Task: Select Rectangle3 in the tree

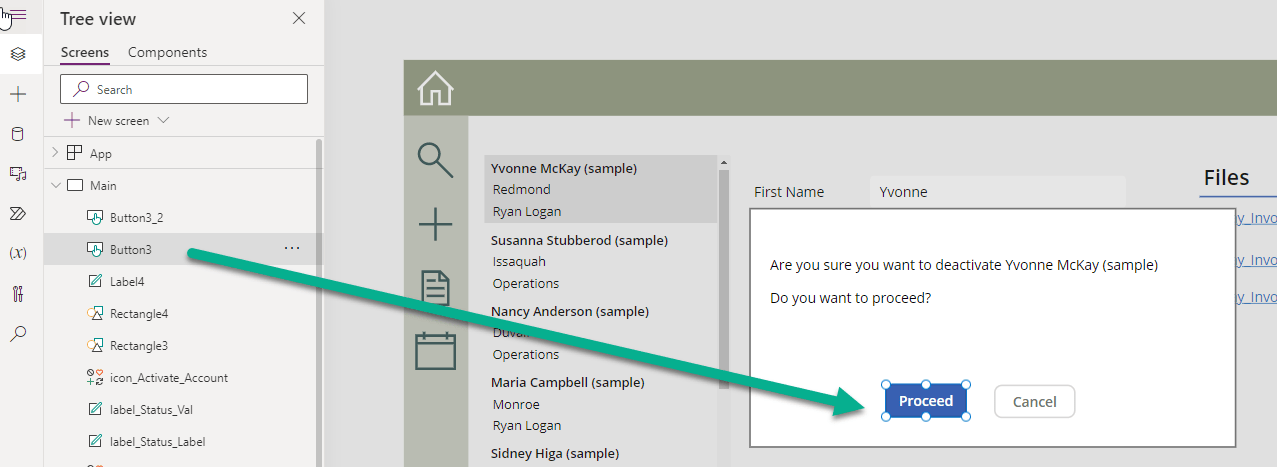Action: [139, 346]
